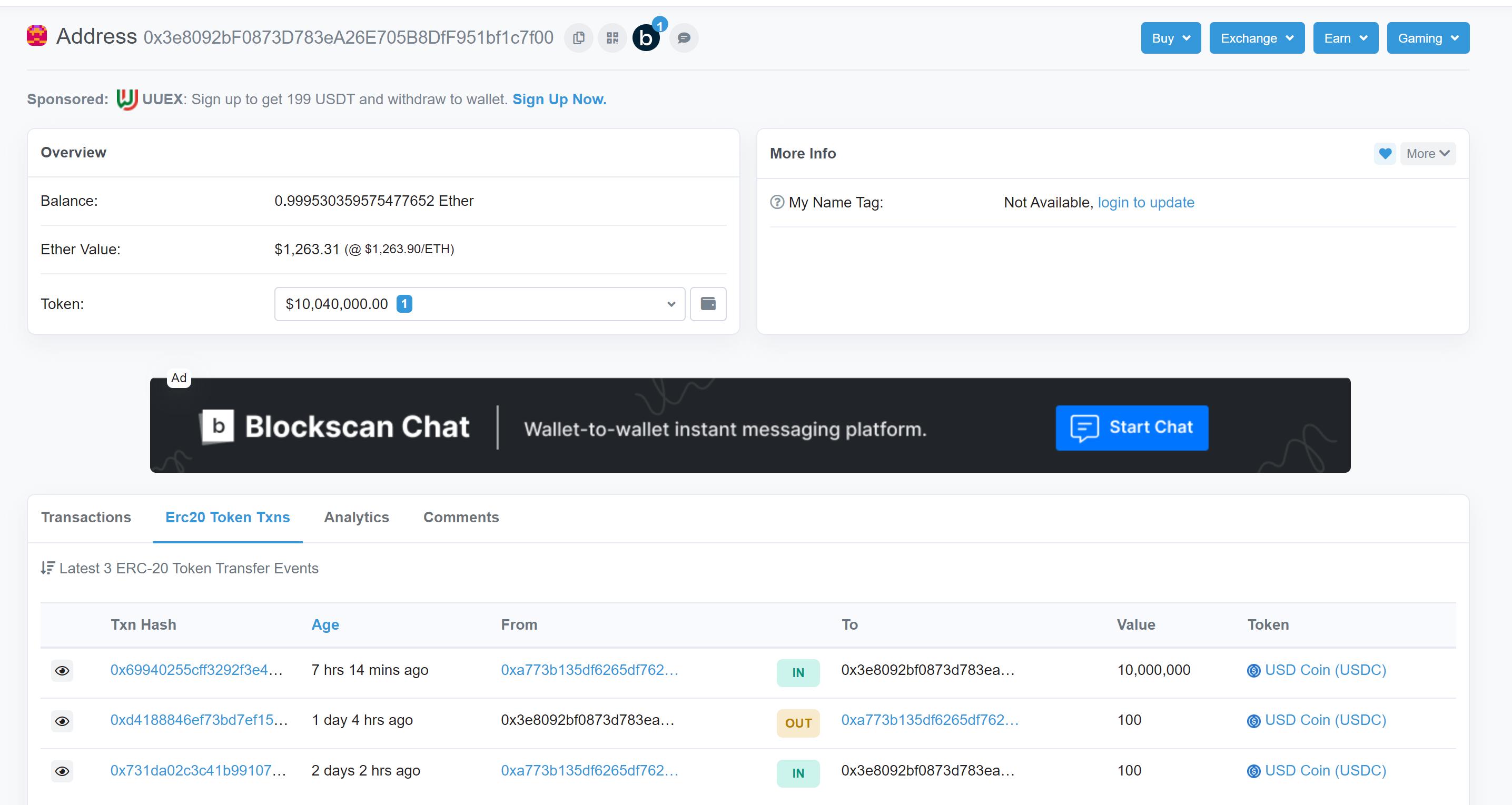Click the blue heart favorite icon

[1385, 154]
